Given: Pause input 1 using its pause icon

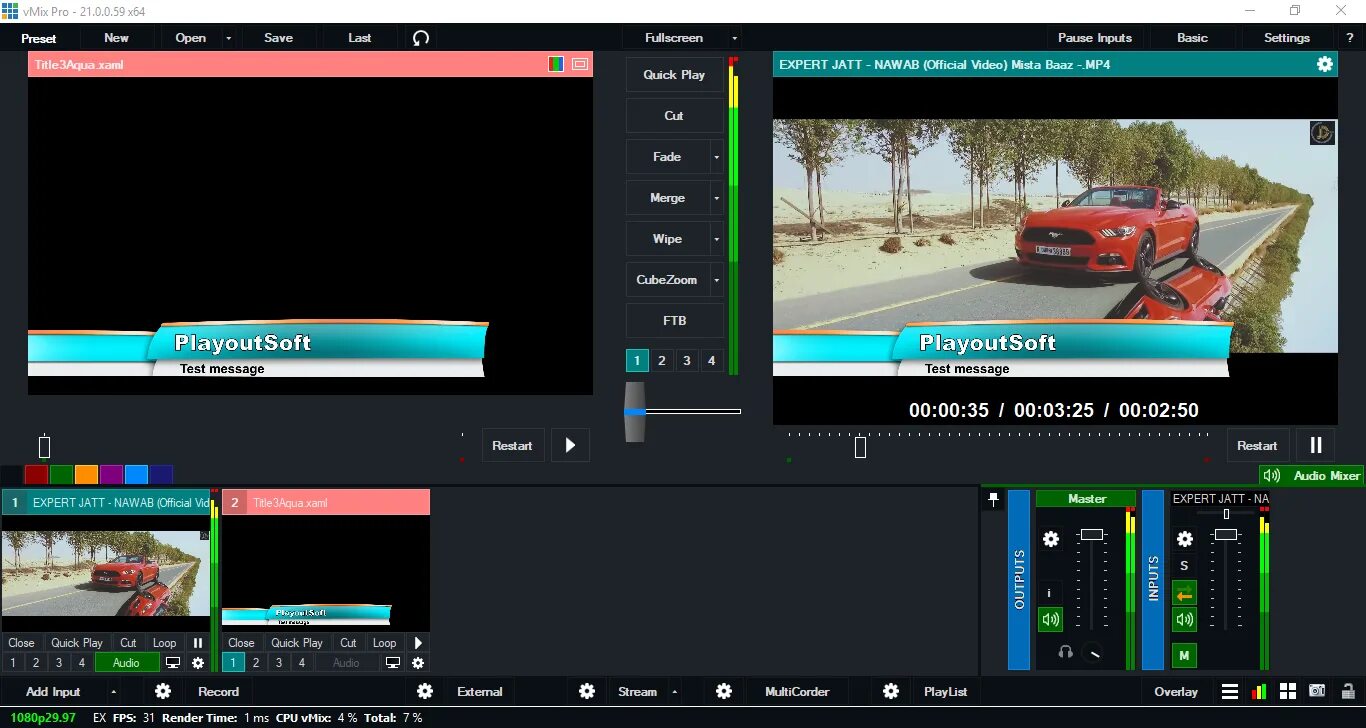Looking at the screenshot, I should pos(198,643).
